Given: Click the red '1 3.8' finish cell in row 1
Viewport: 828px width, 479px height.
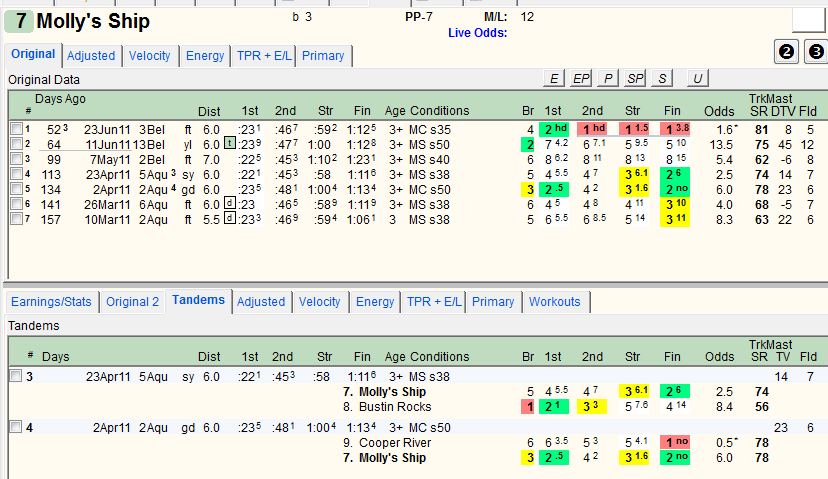Looking at the screenshot, I should [x=675, y=129].
